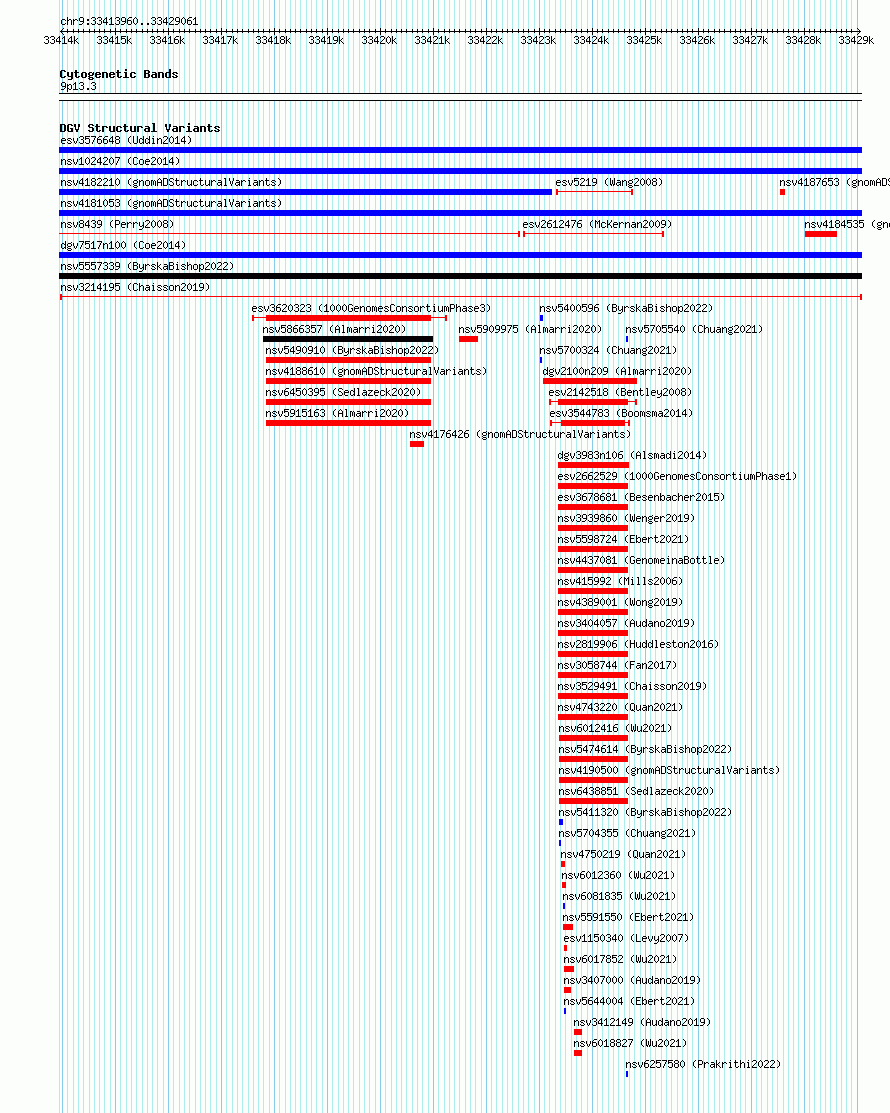Click the nsv3058744 (Fan2017) label
The width and height of the screenshot is (890, 1113).
coord(617,666)
